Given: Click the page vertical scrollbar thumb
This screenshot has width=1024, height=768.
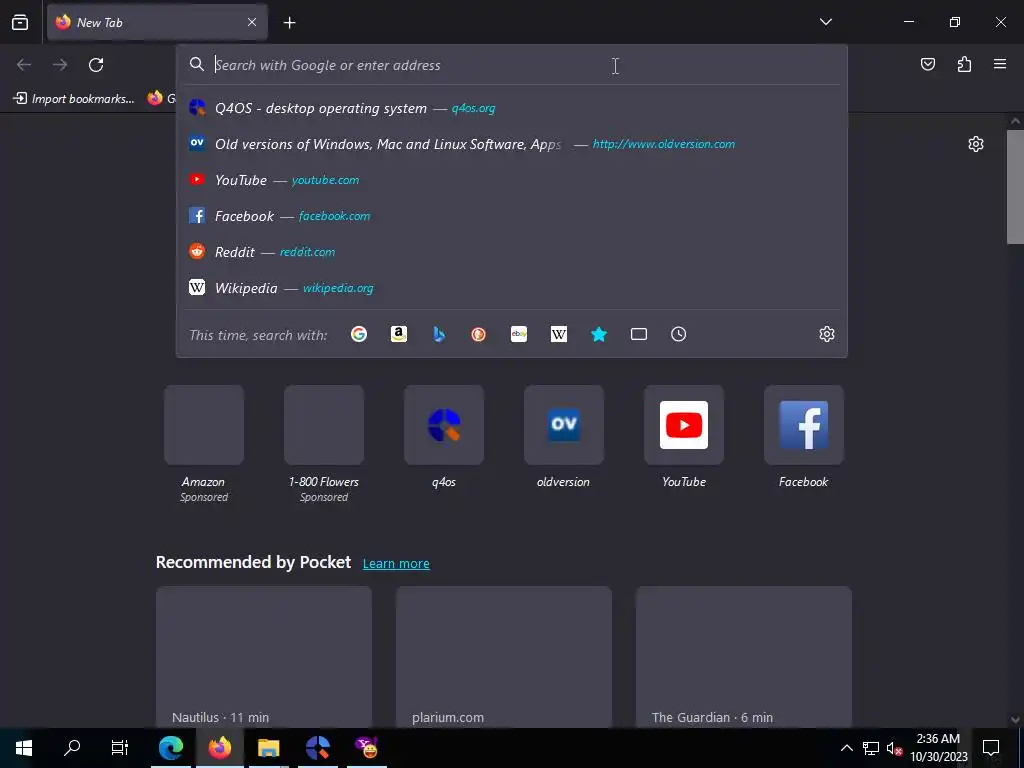Looking at the screenshot, I should [1015, 187].
